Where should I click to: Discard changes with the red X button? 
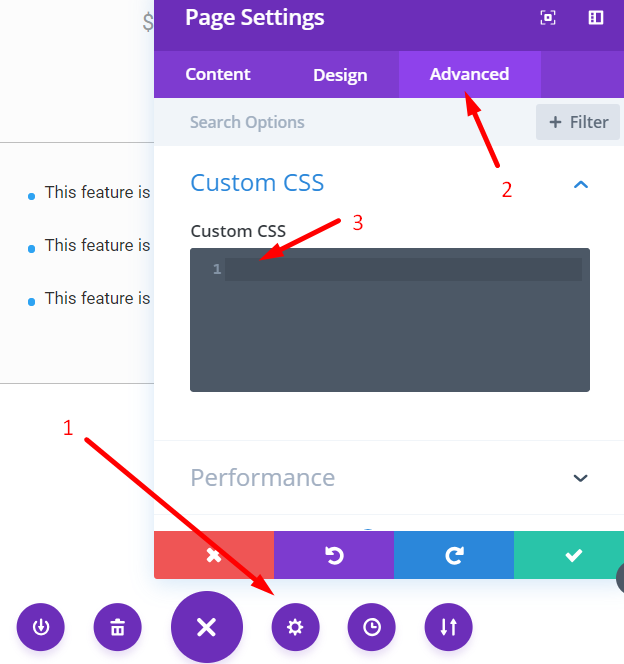(214, 555)
